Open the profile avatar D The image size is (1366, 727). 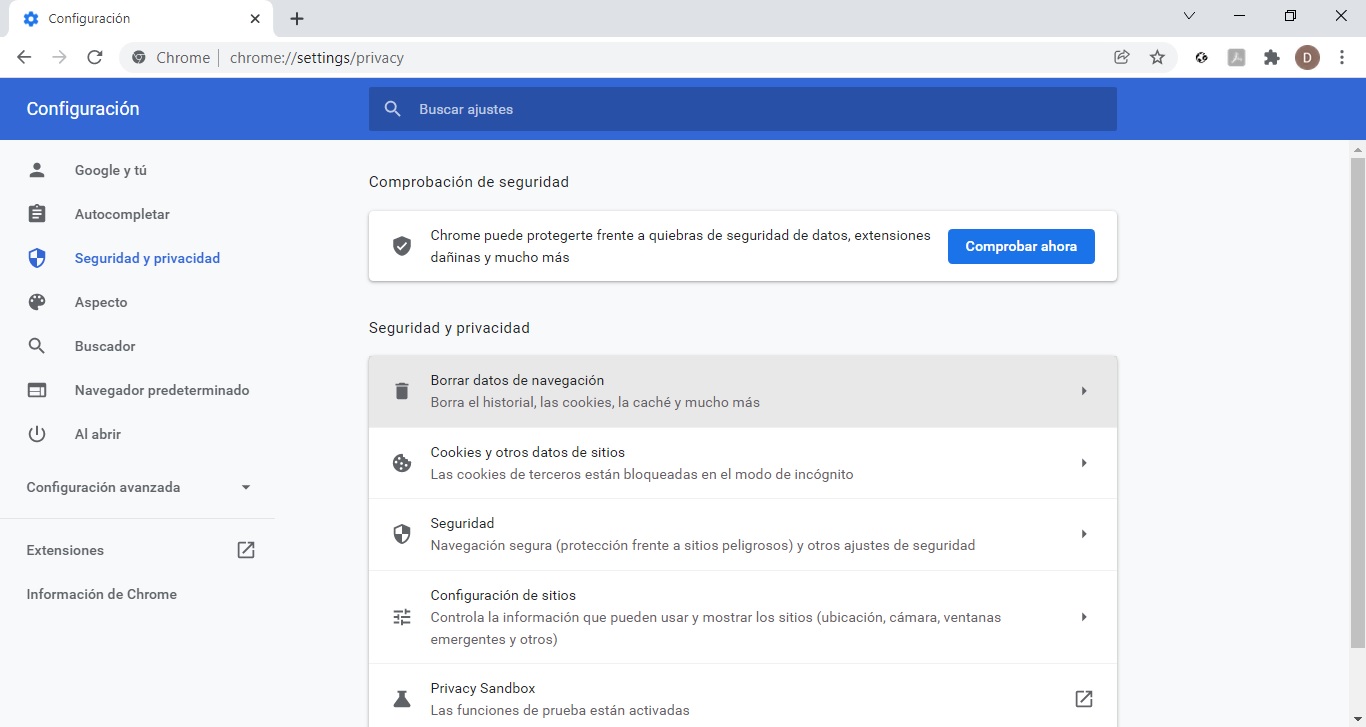(x=1307, y=57)
